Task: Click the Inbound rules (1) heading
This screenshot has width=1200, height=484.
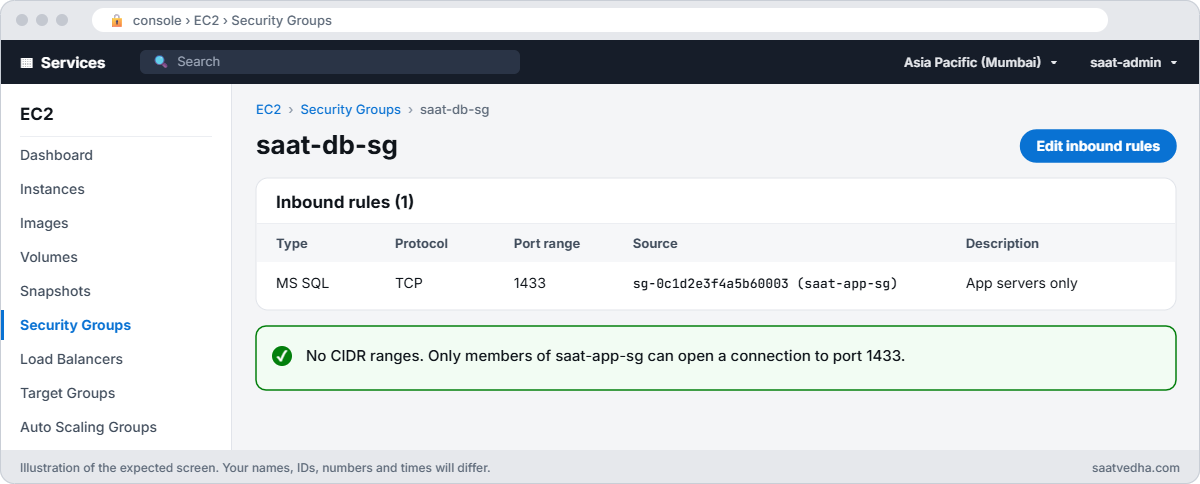Action: (x=345, y=202)
